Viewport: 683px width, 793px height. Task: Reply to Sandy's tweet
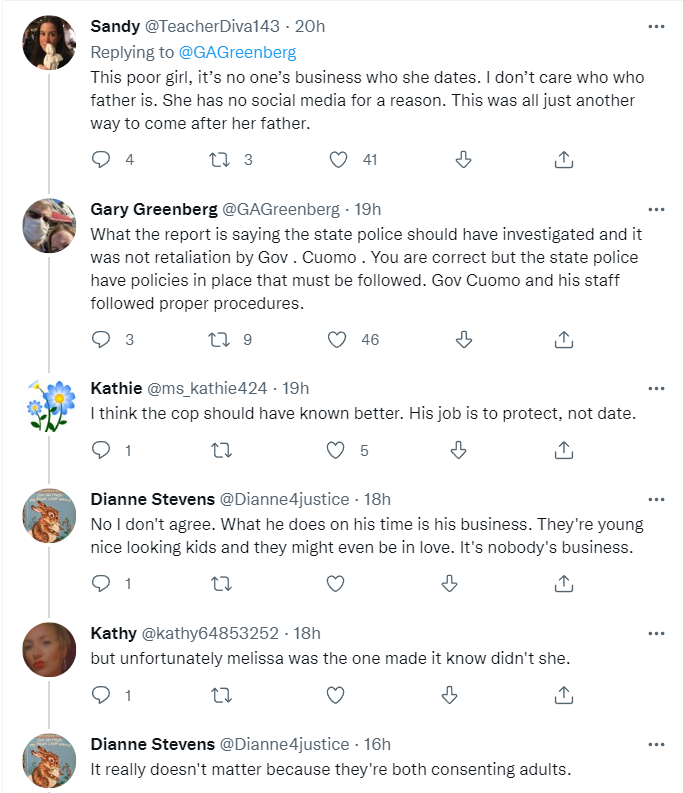coord(100,159)
